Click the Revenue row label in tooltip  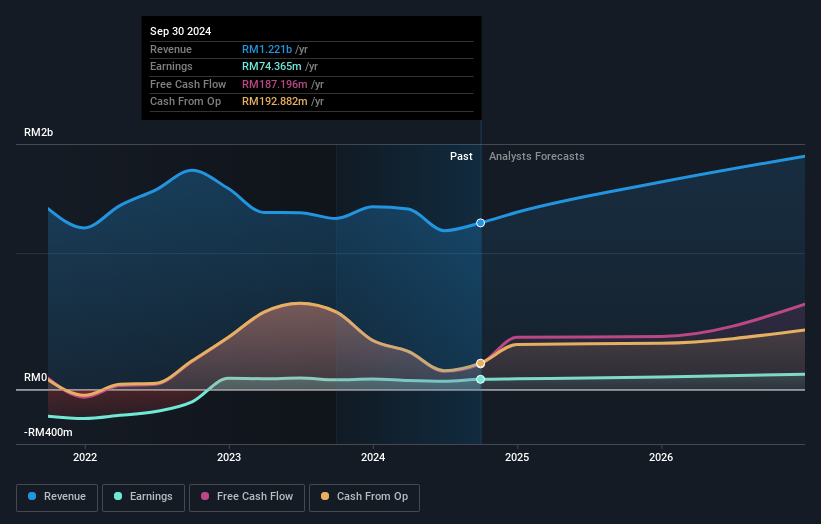[x=171, y=49]
